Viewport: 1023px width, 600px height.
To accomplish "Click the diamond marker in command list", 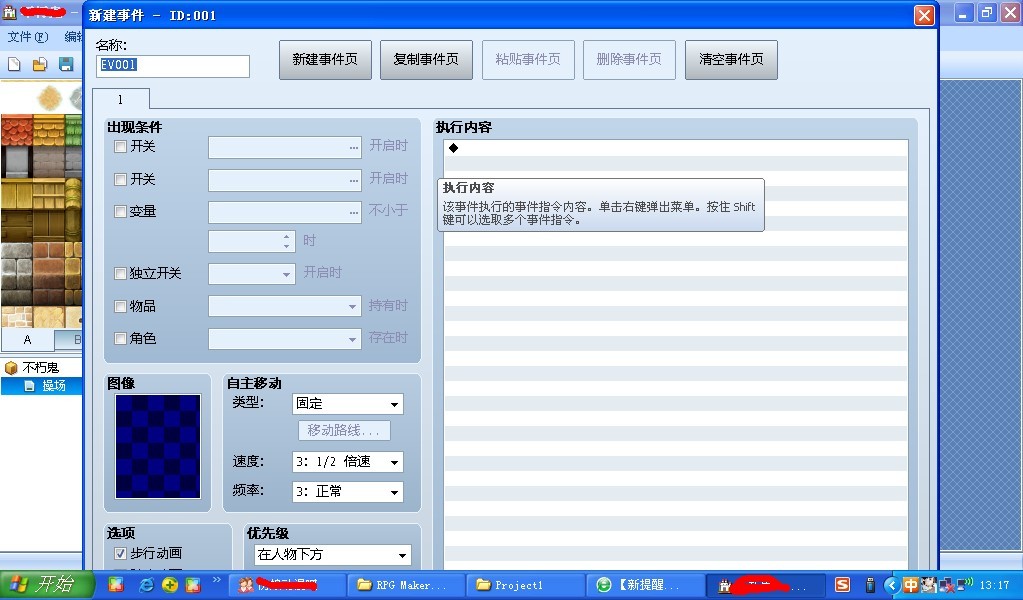I will [453, 148].
